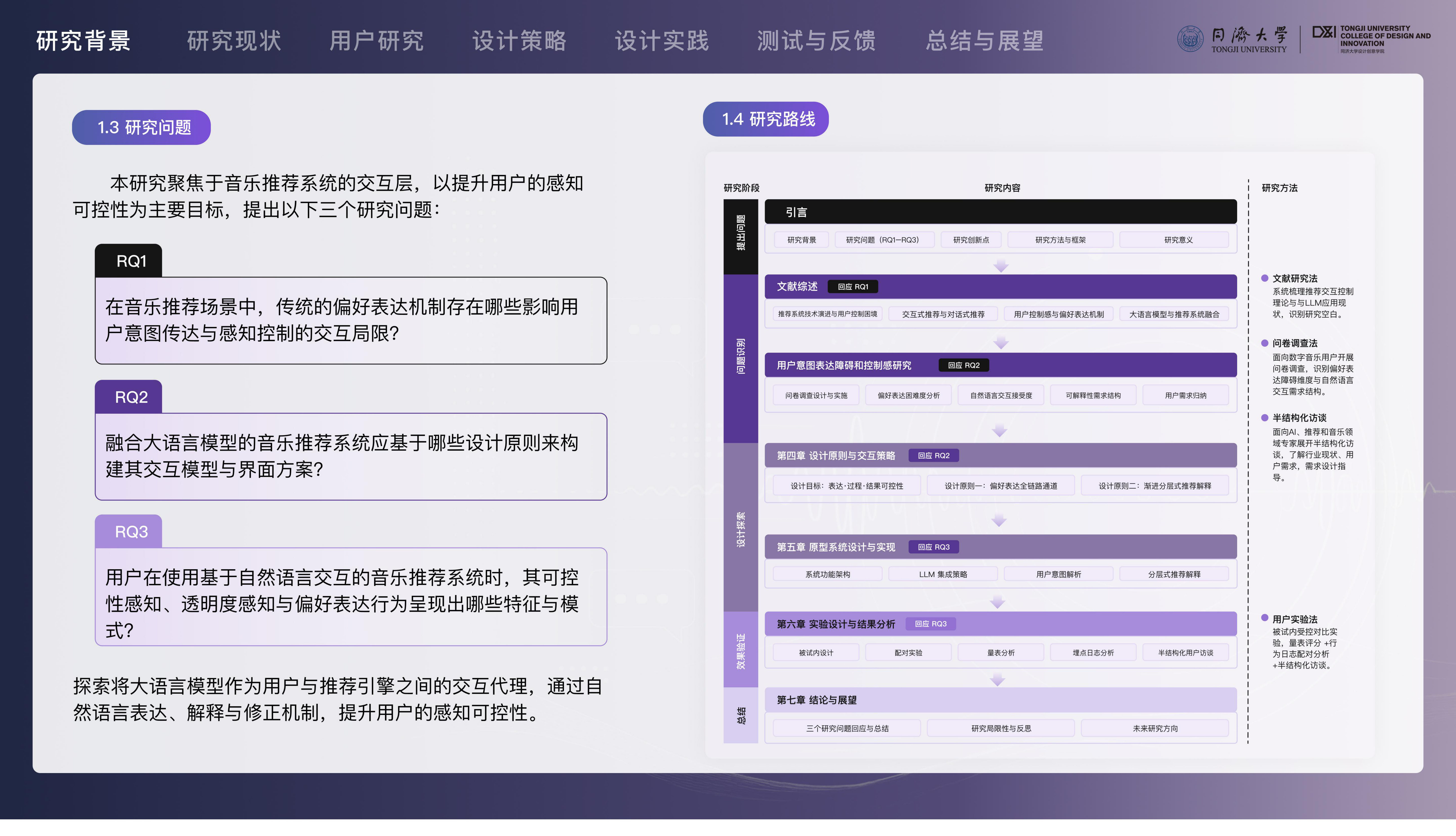
Task: Click the 半结构化访谈 method heading
Action: pyautogui.click(x=1299, y=418)
